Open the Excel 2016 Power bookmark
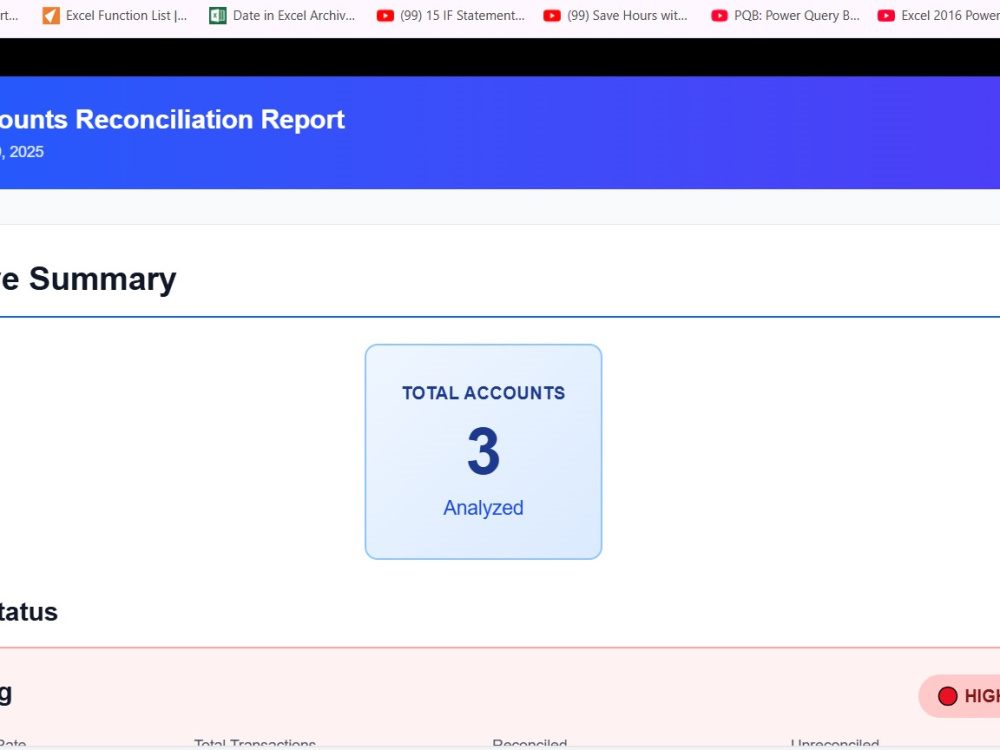 click(938, 15)
